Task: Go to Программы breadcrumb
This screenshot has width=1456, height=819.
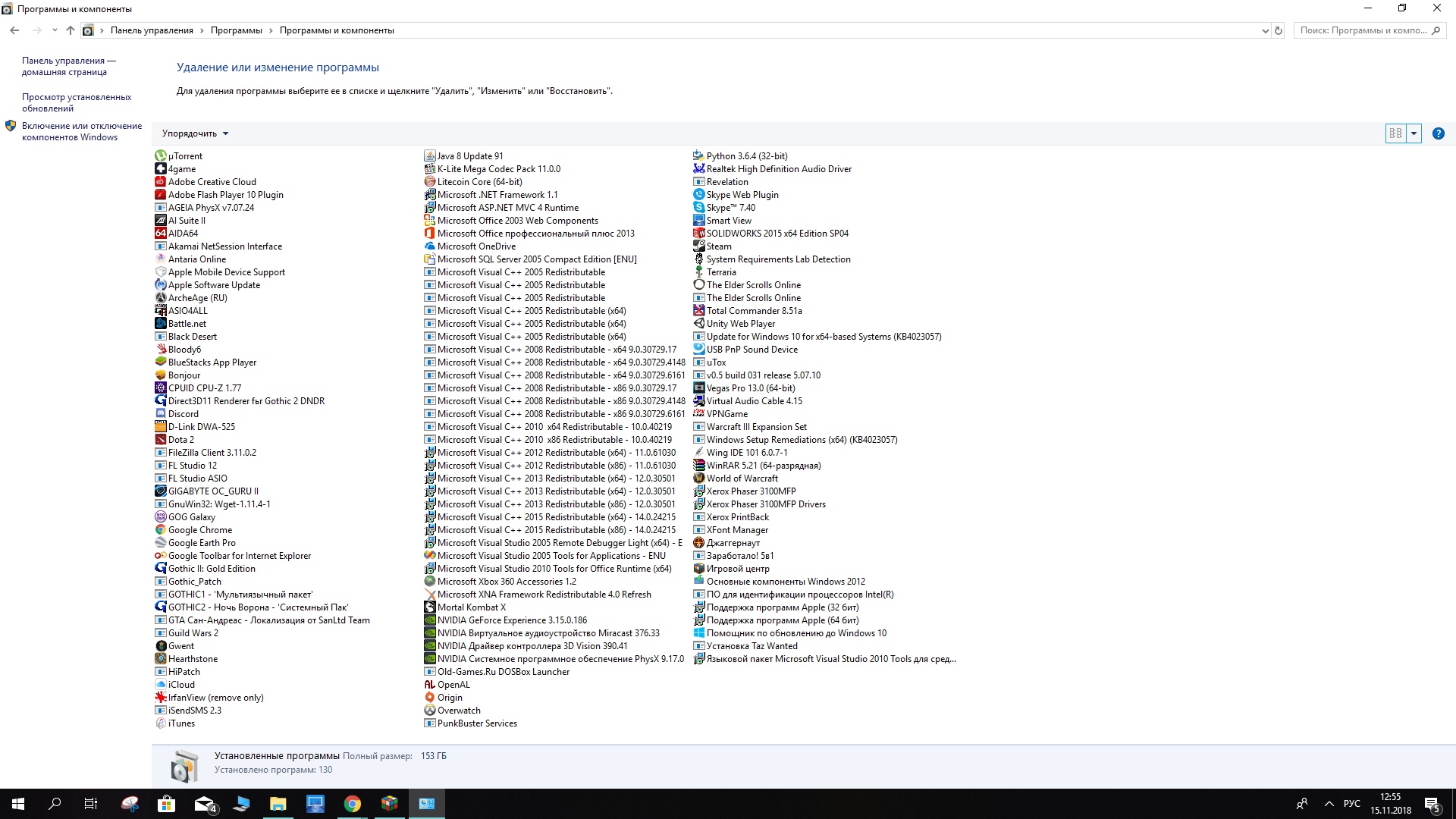Action: [236, 30]
